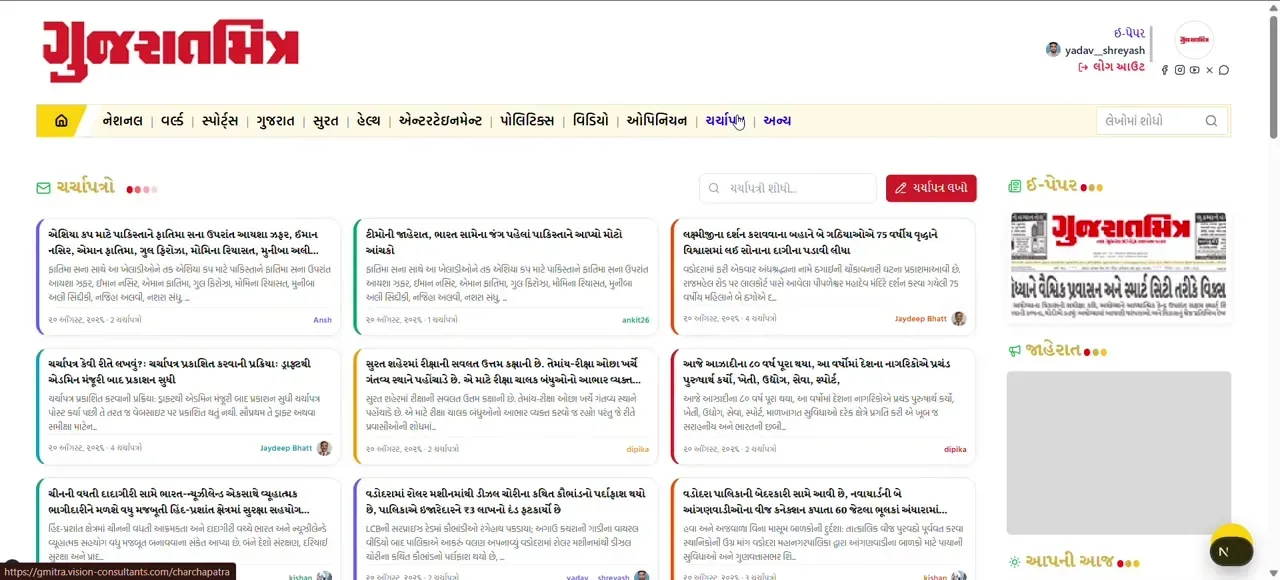The height and width of the screenshot is (580, 1280).
Task: Open the એન્ટરટેઇનમેન્ટ menu item
Action: pos(440,121)
